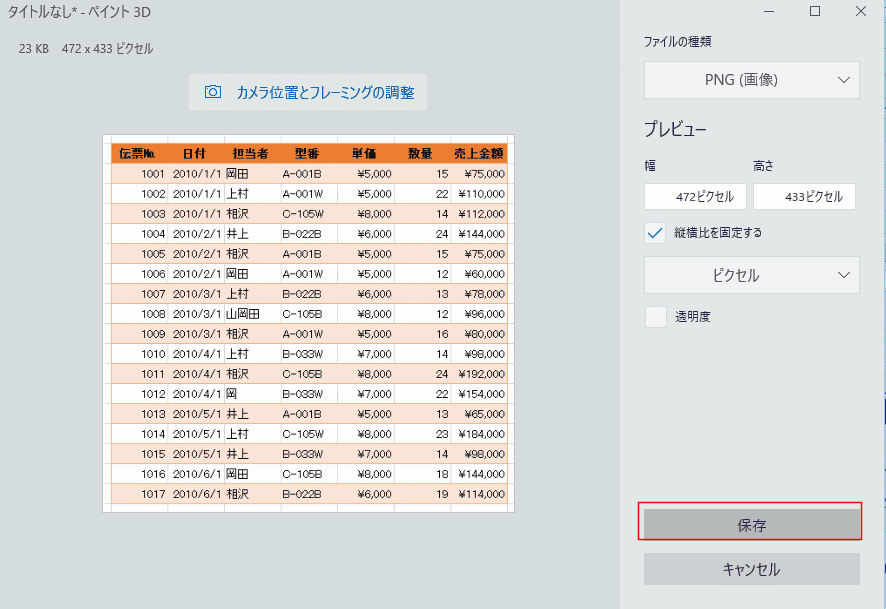The image size is (886, 609).
Task: Click the 伝票No. header in preview
Action: tap(137, 154)
